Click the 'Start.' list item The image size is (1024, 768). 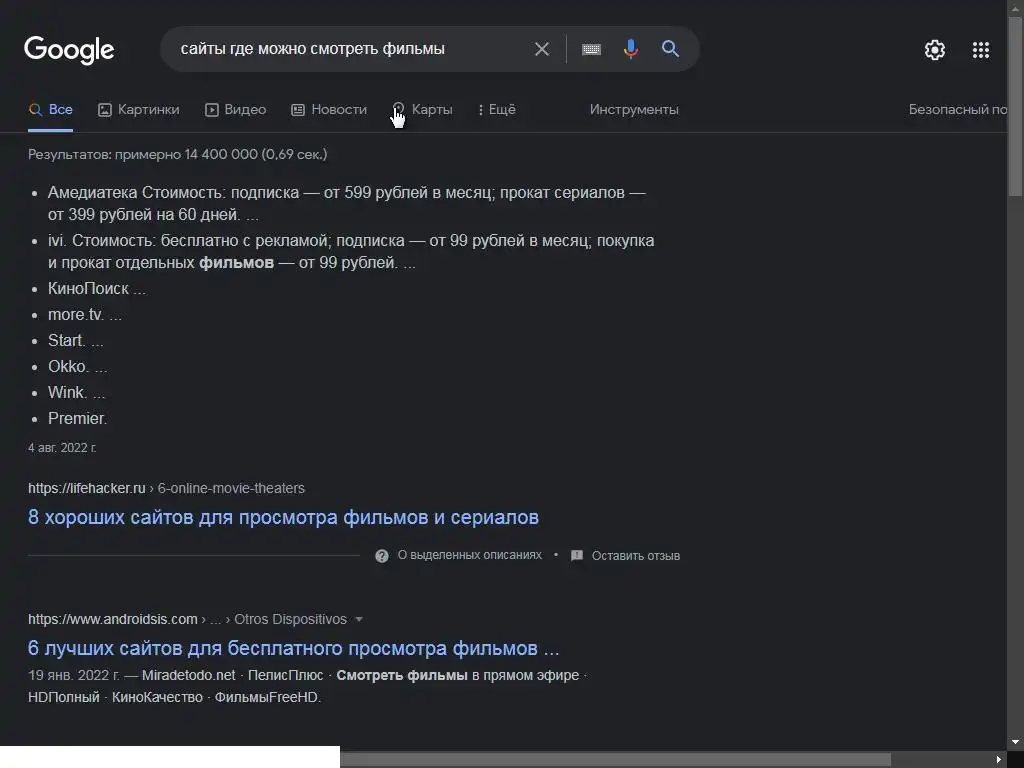pyautogui.click(x=76, y=341)
